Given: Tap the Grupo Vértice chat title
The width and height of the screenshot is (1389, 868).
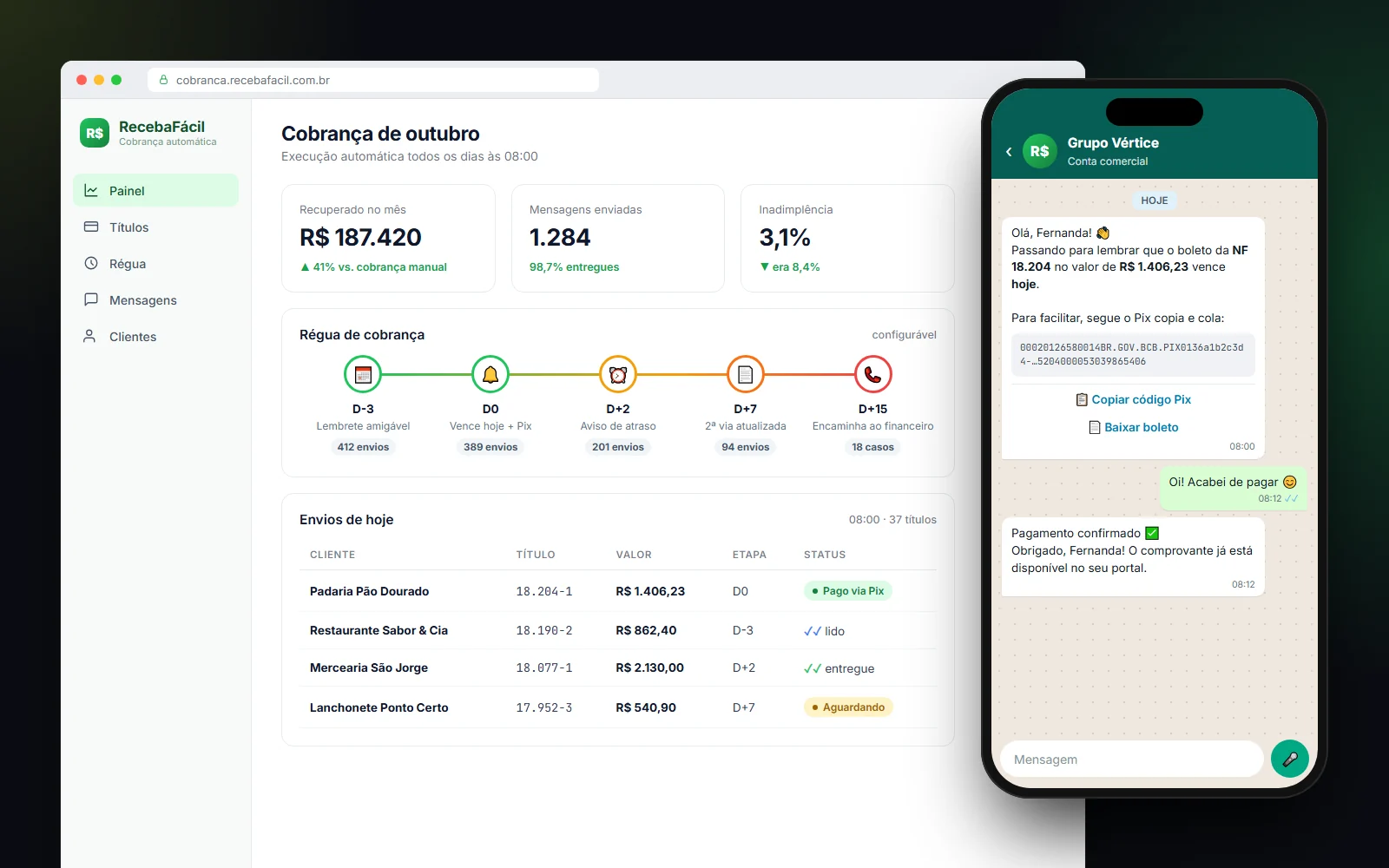Looking at the screenshot, I should [x=1113, y=142].
